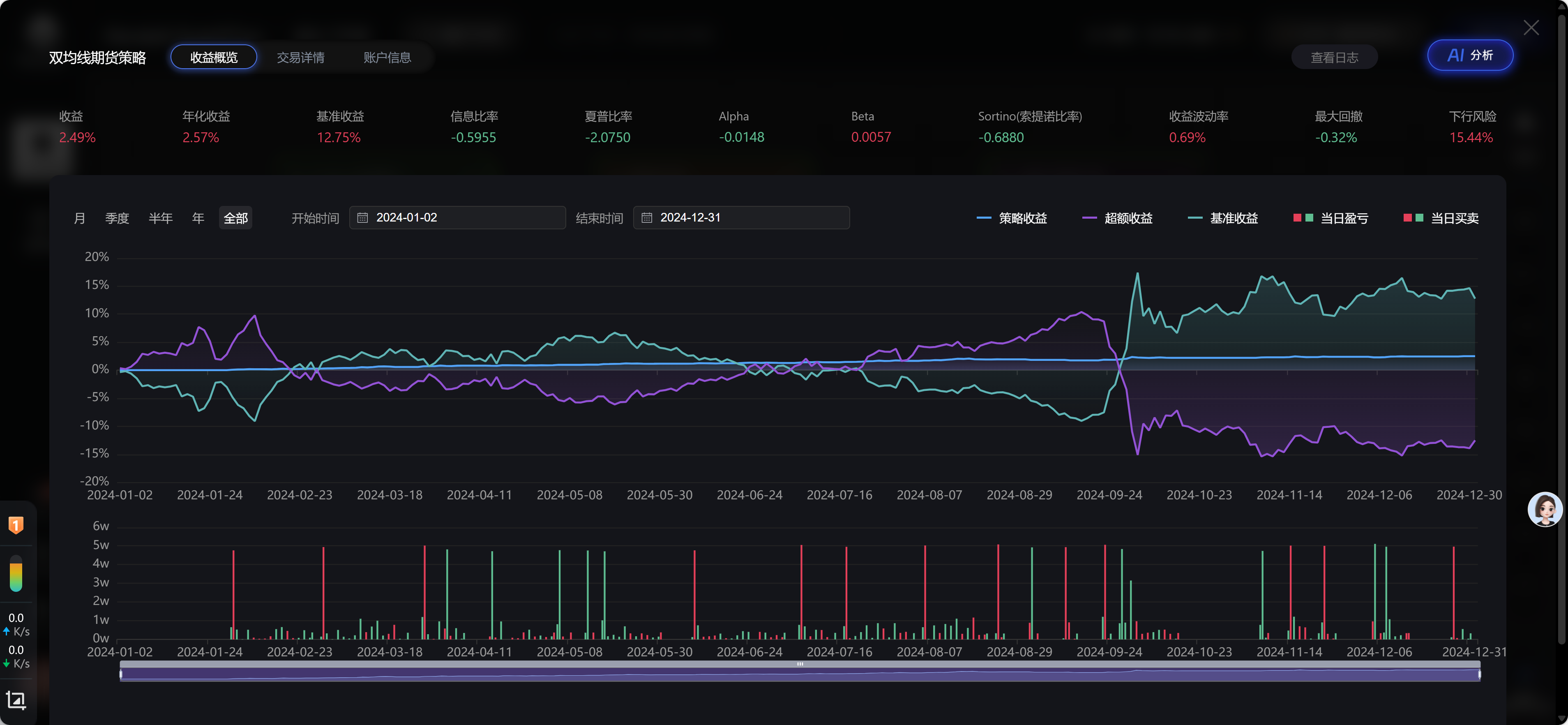The width and height of the screenshot is (1568, 725).
Task: Open the 结束时间 date picker
Action: coord(741,218)
